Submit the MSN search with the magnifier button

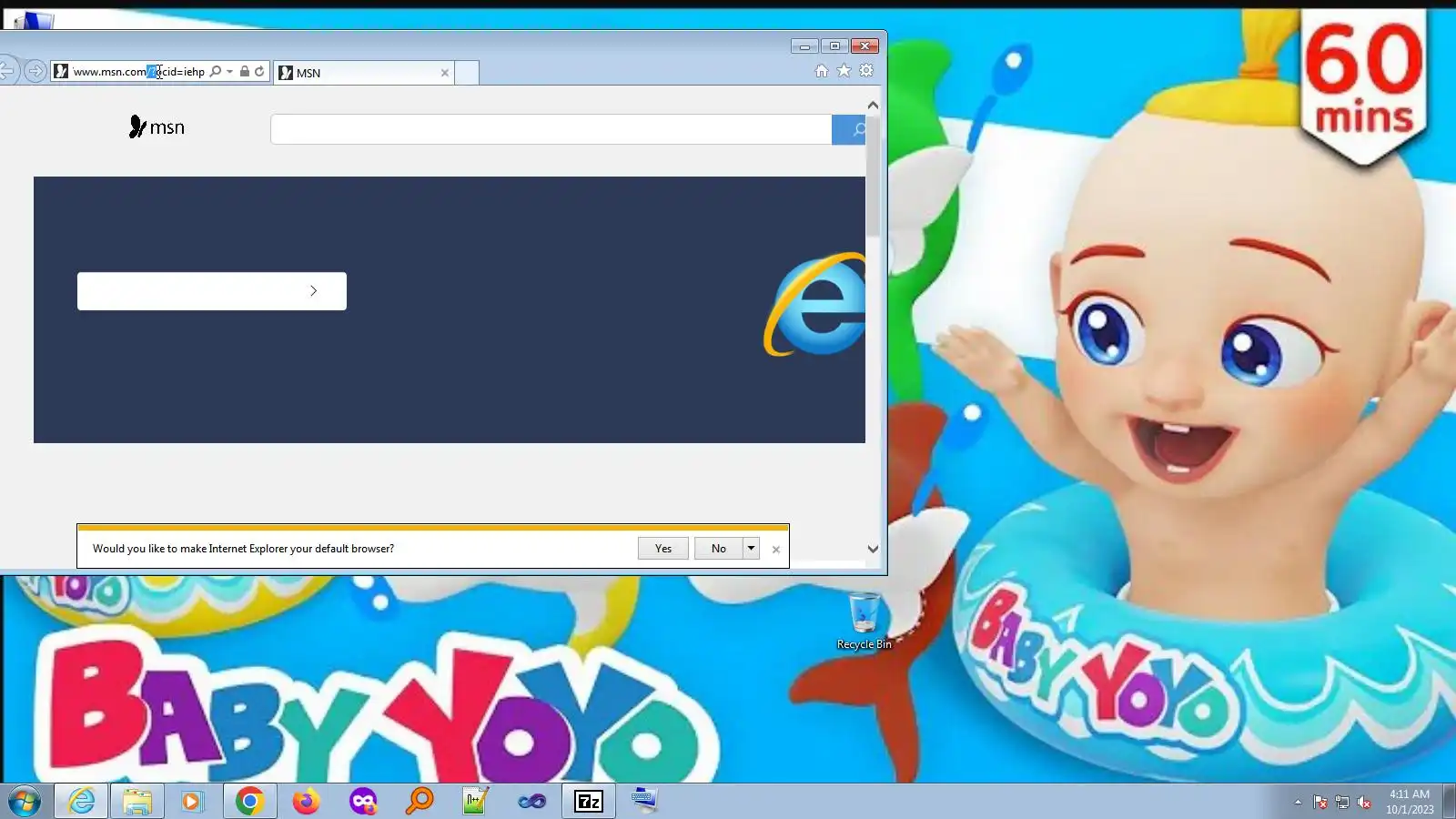848,129
